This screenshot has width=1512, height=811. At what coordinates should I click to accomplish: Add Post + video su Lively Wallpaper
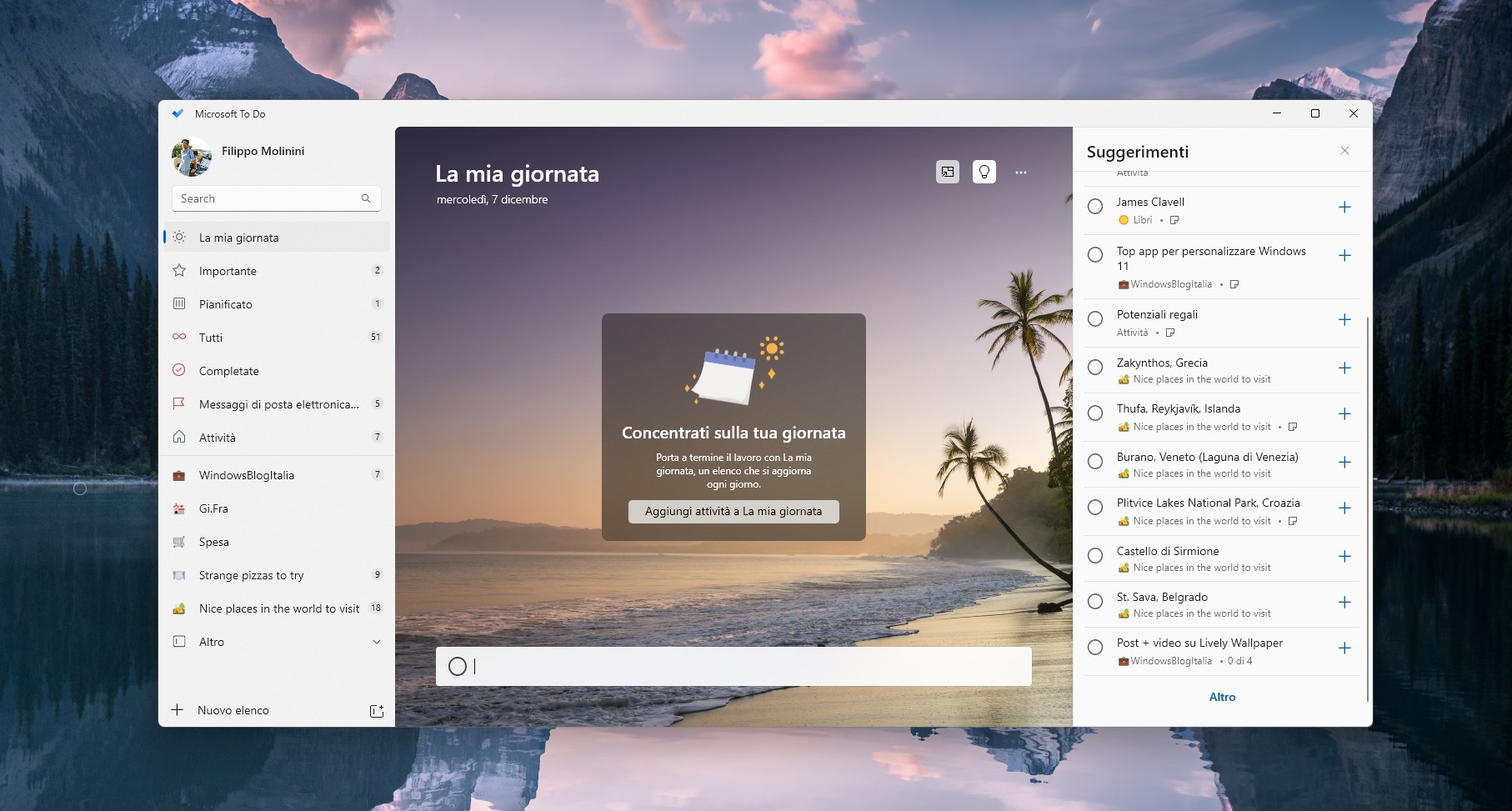[x=1344, y=648]
